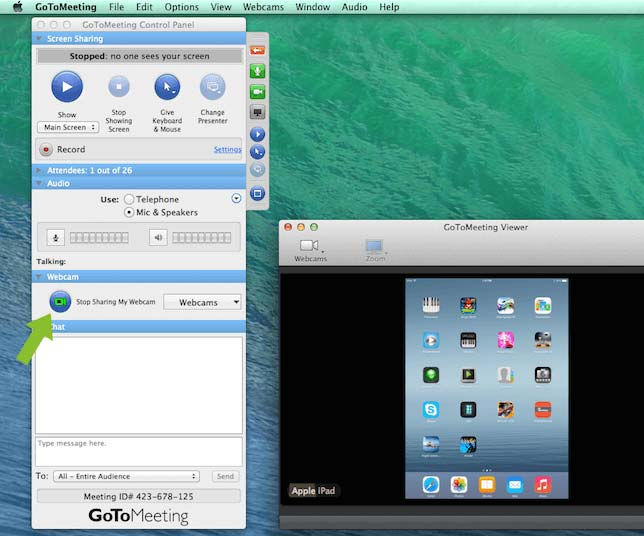Open the All - Entire Audience recipient dropdown

(126, 476)
